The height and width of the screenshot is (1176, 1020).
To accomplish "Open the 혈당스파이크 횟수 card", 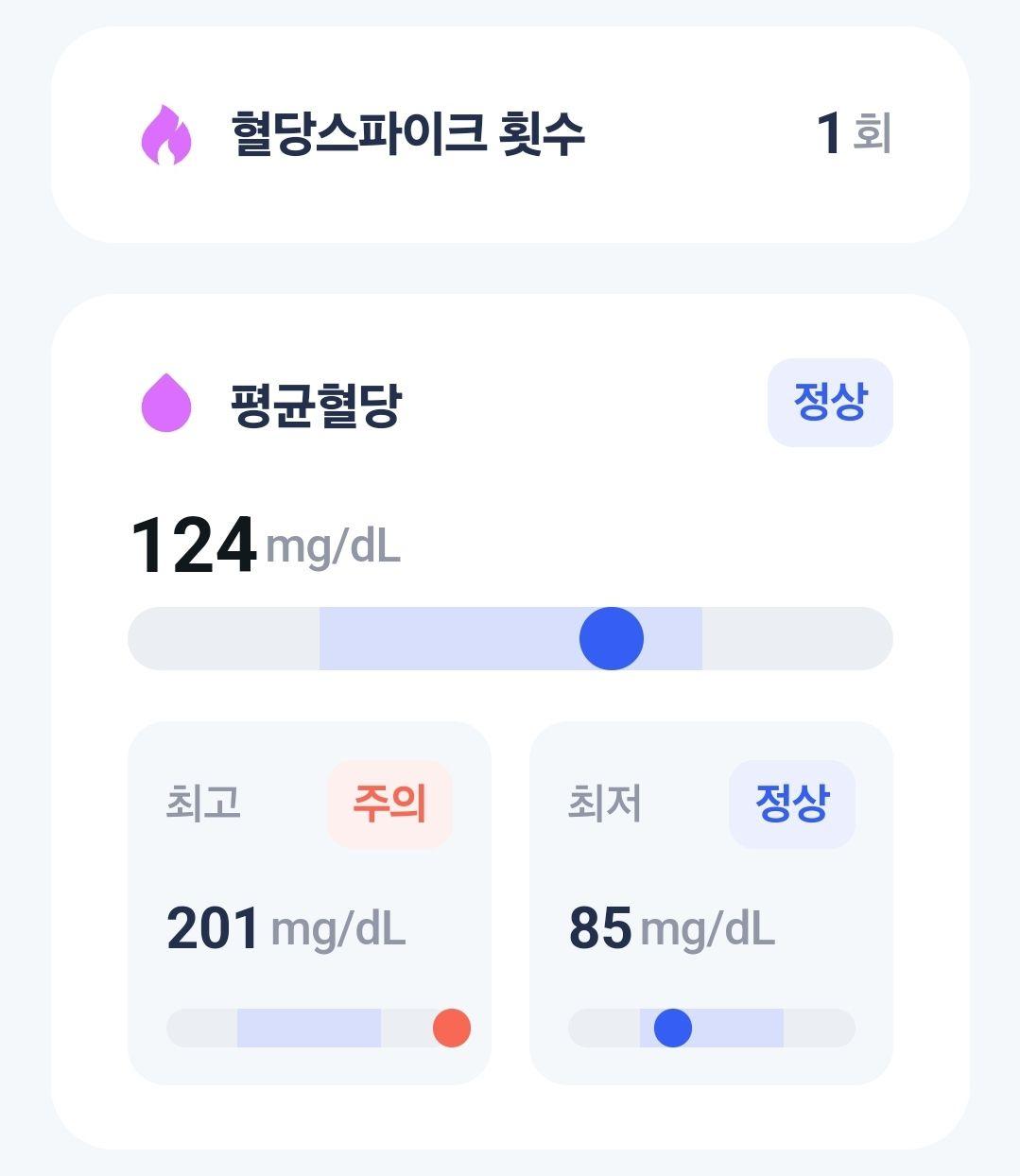I will point(510,135).
